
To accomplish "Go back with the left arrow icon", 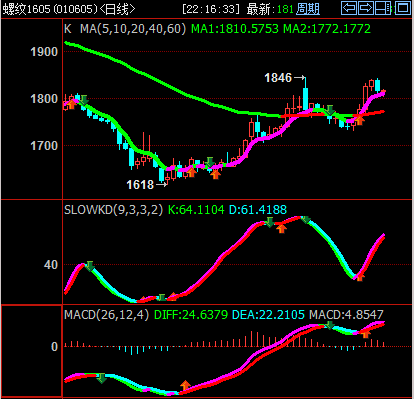I will [349, 8].
